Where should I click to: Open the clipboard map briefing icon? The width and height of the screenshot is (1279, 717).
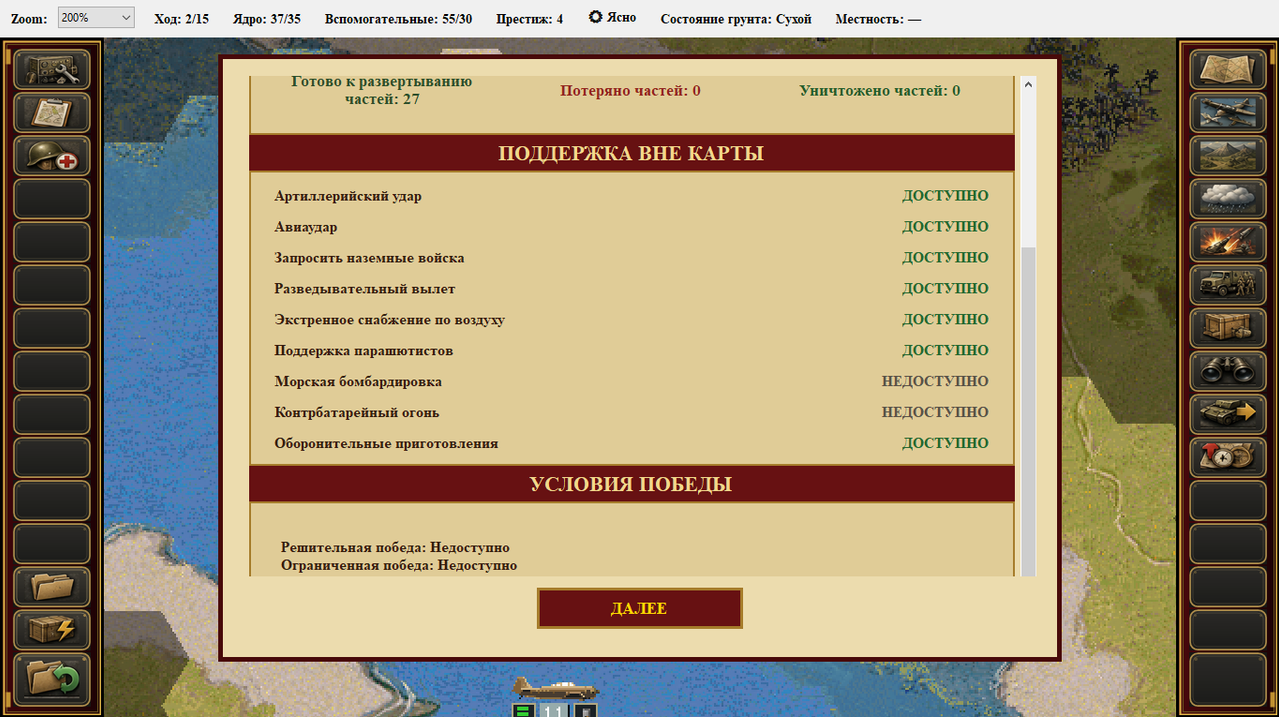coord(52,113)
